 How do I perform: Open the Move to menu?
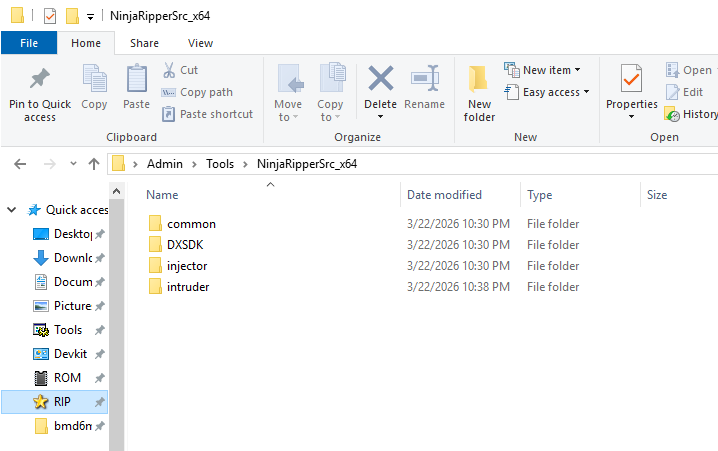click(x=288, y=93)
